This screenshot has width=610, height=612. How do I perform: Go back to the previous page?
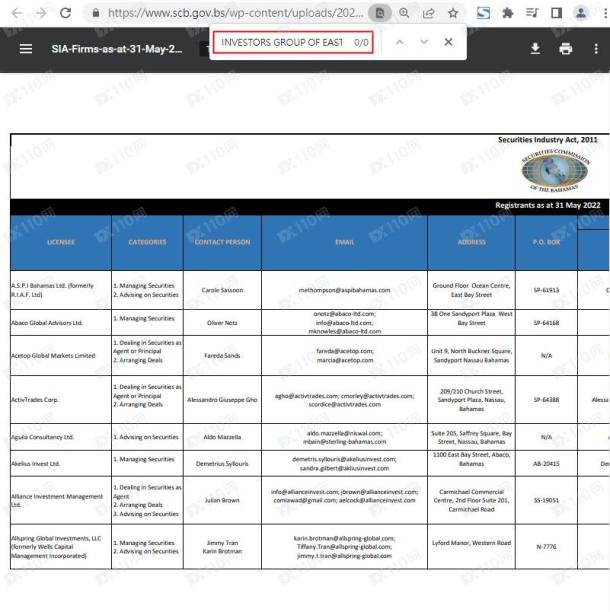pos(17,13)
